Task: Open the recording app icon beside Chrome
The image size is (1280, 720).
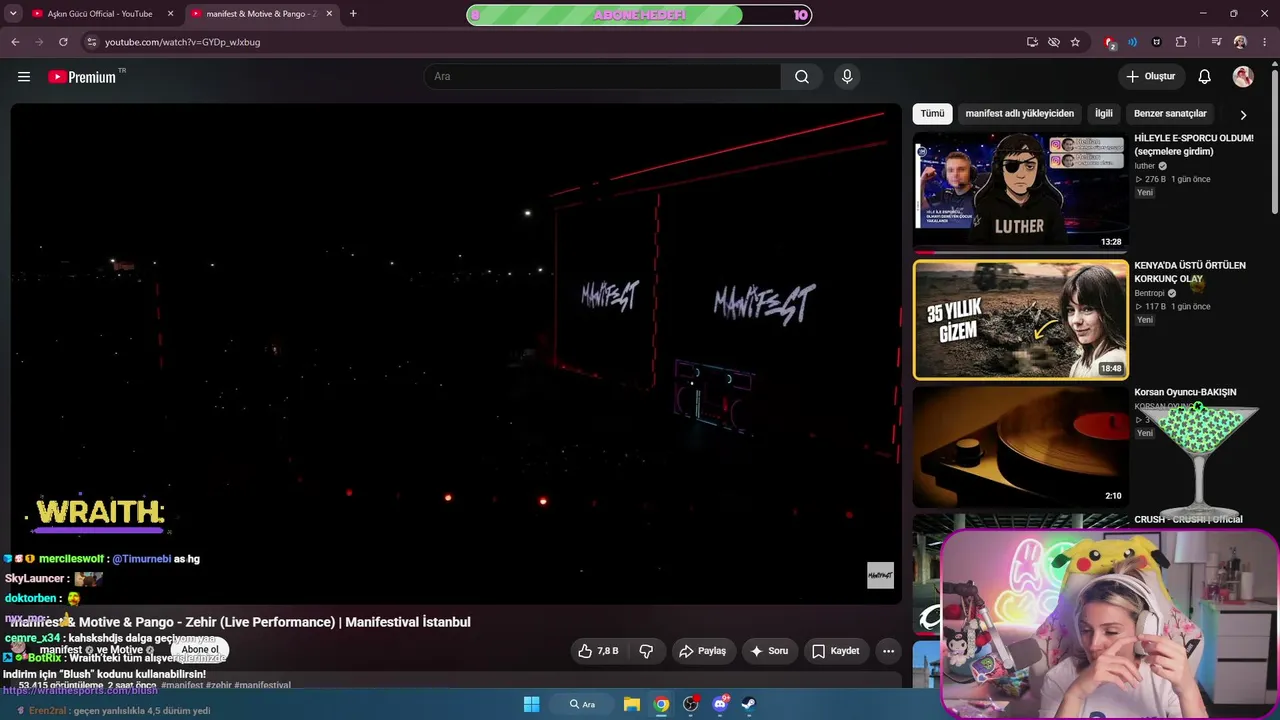Action: (690, 704)
